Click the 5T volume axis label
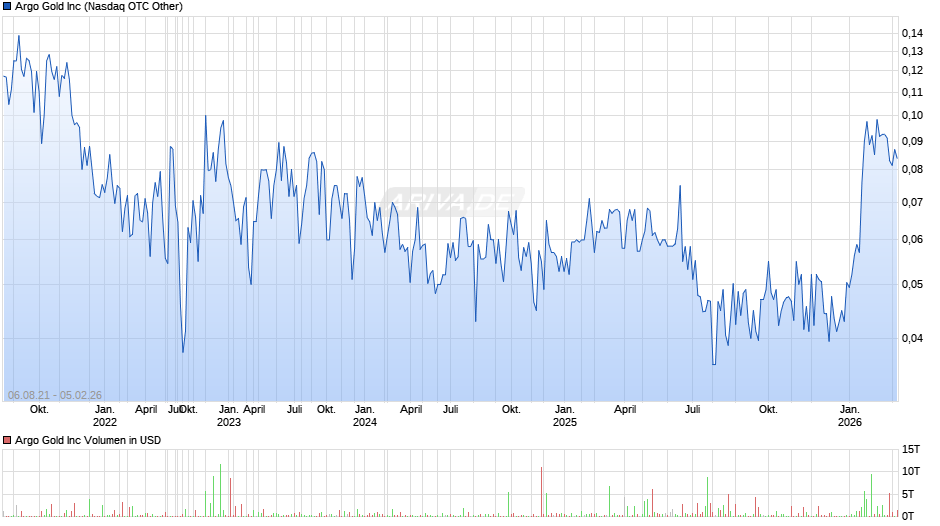The width and height of the screenshot is (940, 526). pyautogui.click(x=908, y=494)
